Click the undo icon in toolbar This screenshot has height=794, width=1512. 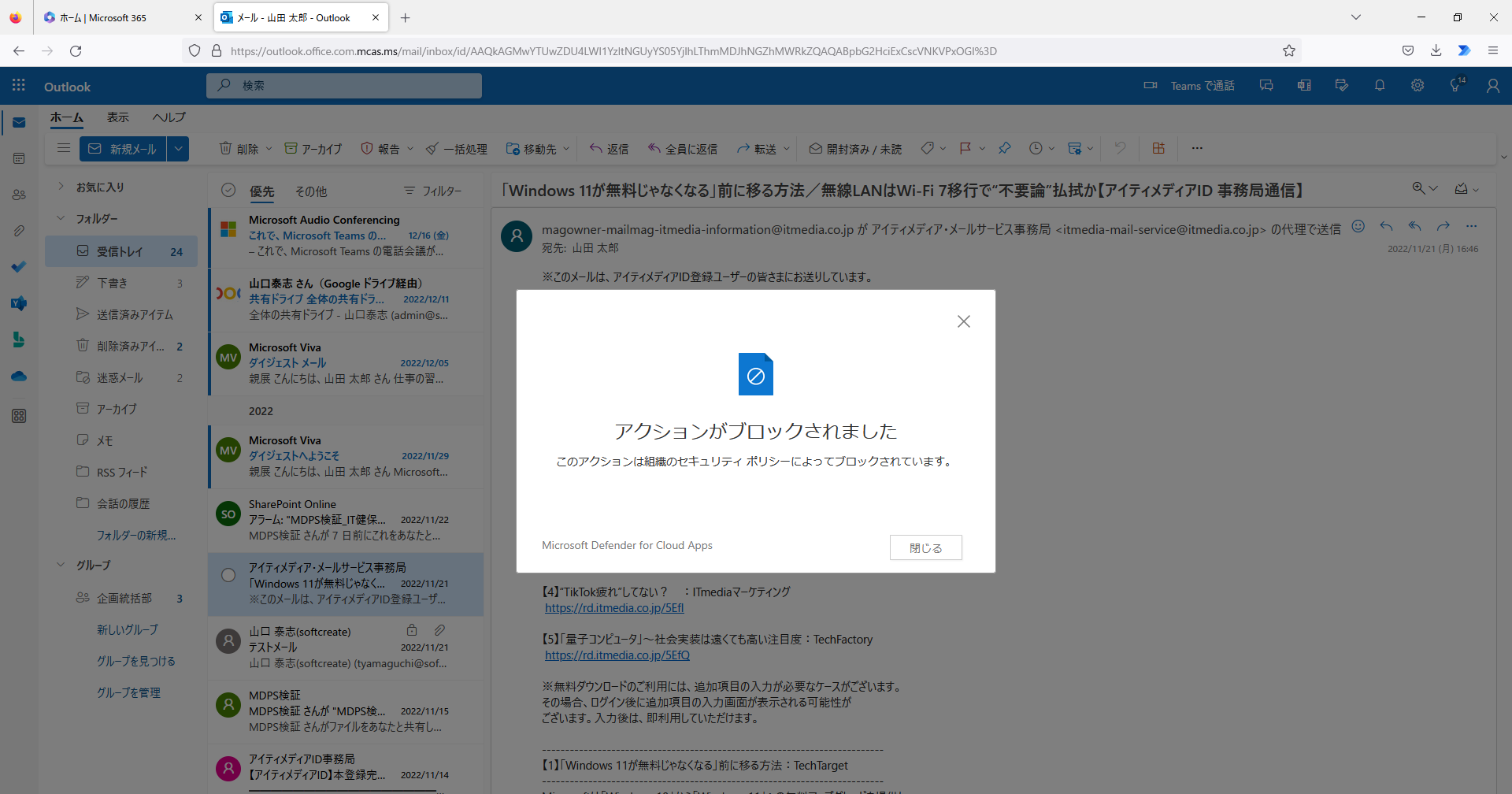[1120, 148]
